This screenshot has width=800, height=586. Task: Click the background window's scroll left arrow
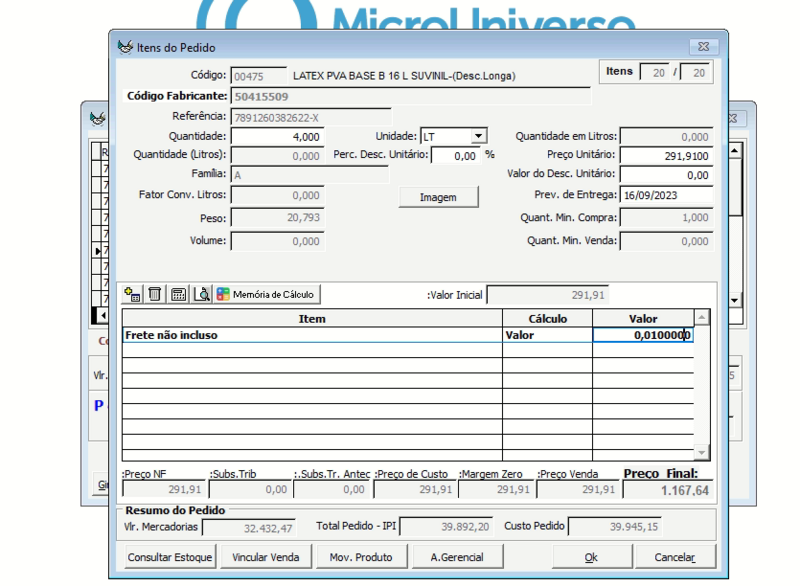click(103, 315)
